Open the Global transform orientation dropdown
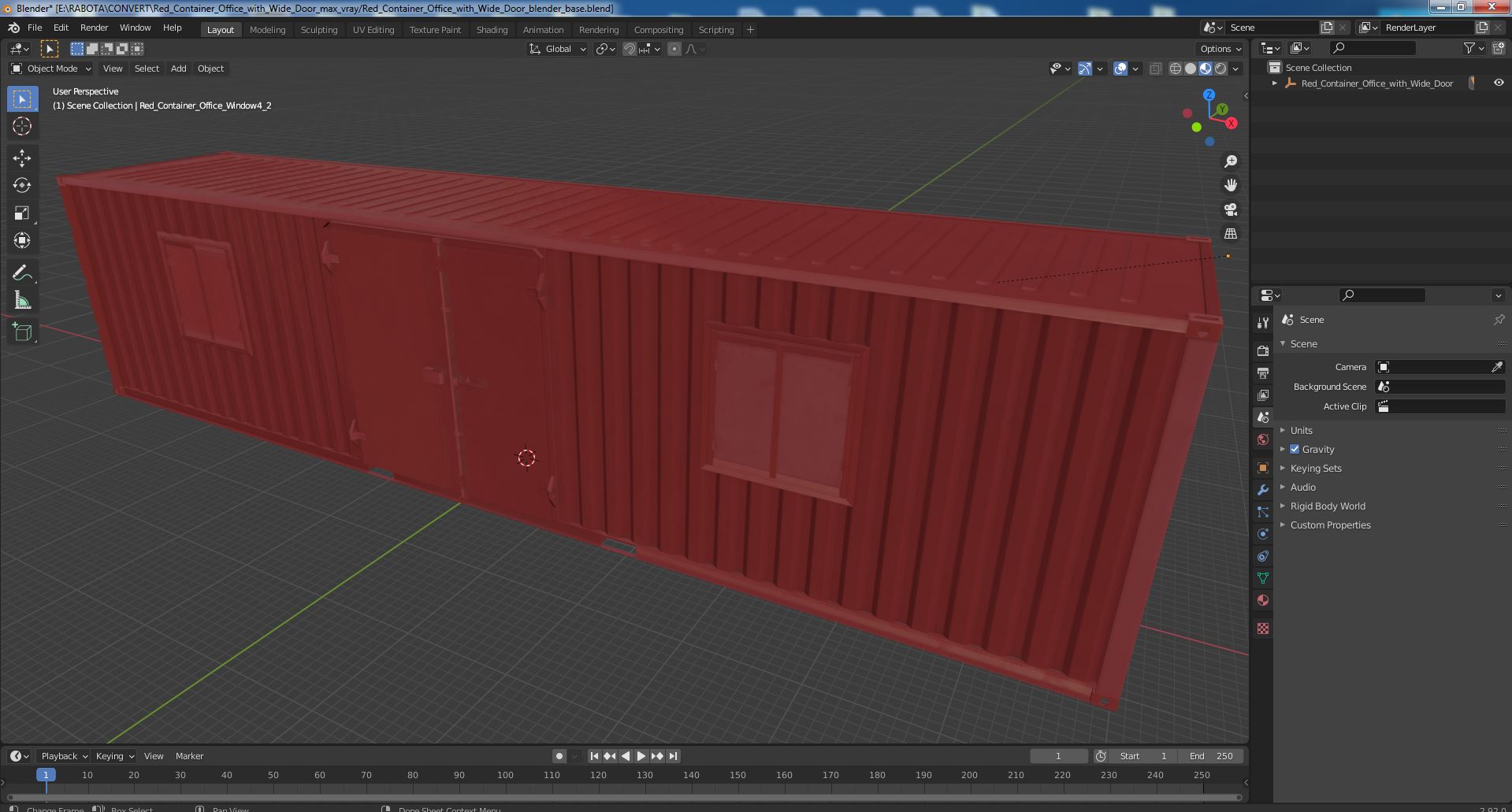The height and width of the screenshot is (812, 1512). [x=557, y=49]
